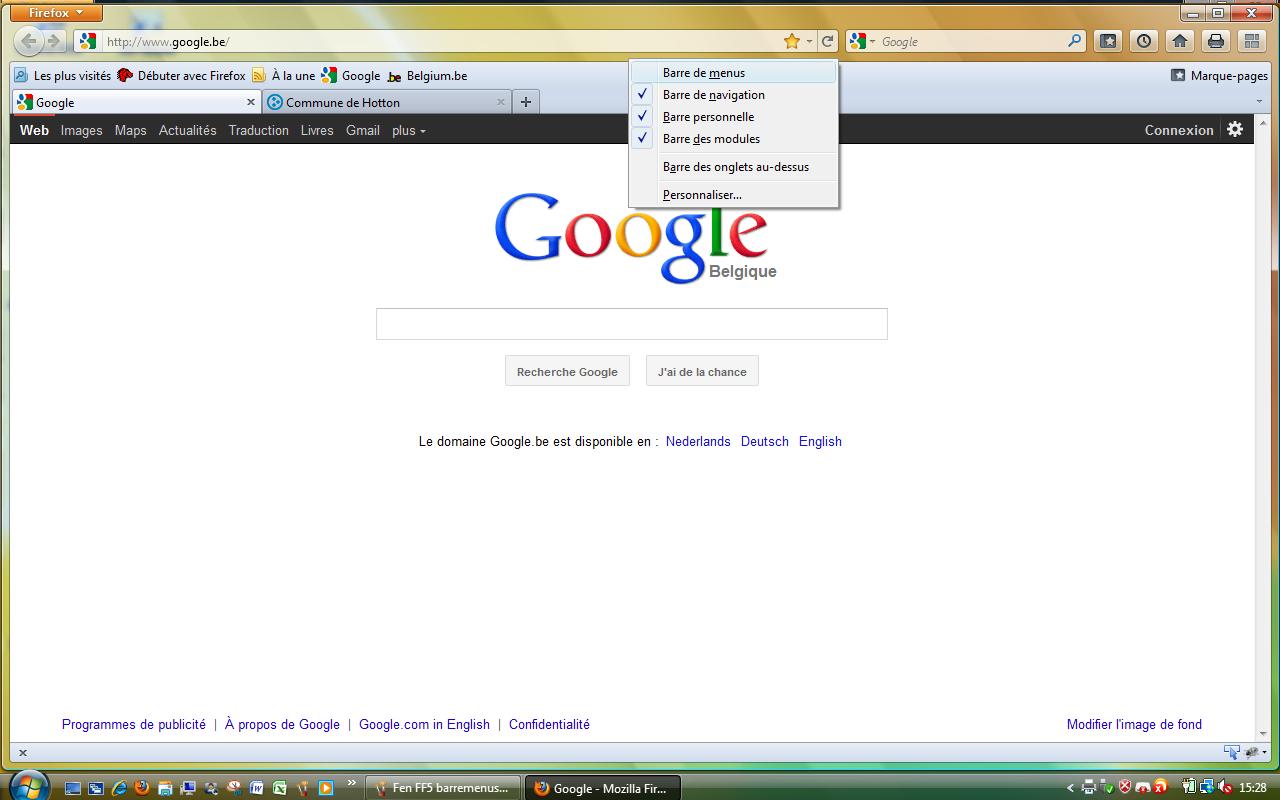Viewport: 1280px width, 800px height.
Task: Uncheck Barre de navigation
Action: tap(713, 95)
